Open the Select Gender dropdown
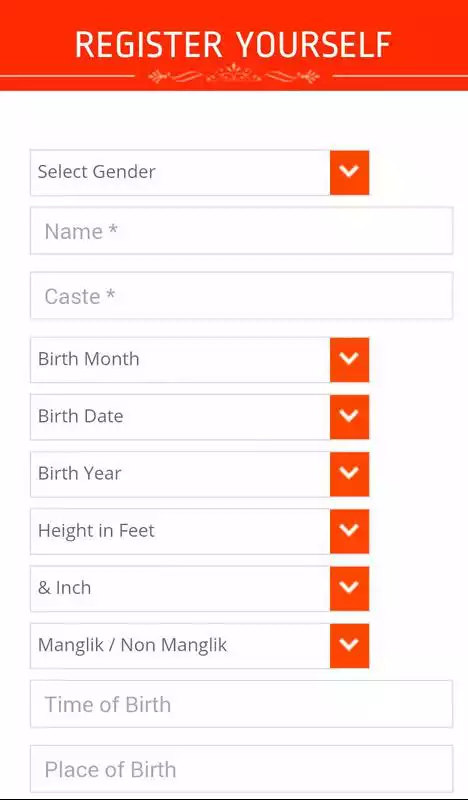The height and width of the screenshot is (800, 468). 200,172
